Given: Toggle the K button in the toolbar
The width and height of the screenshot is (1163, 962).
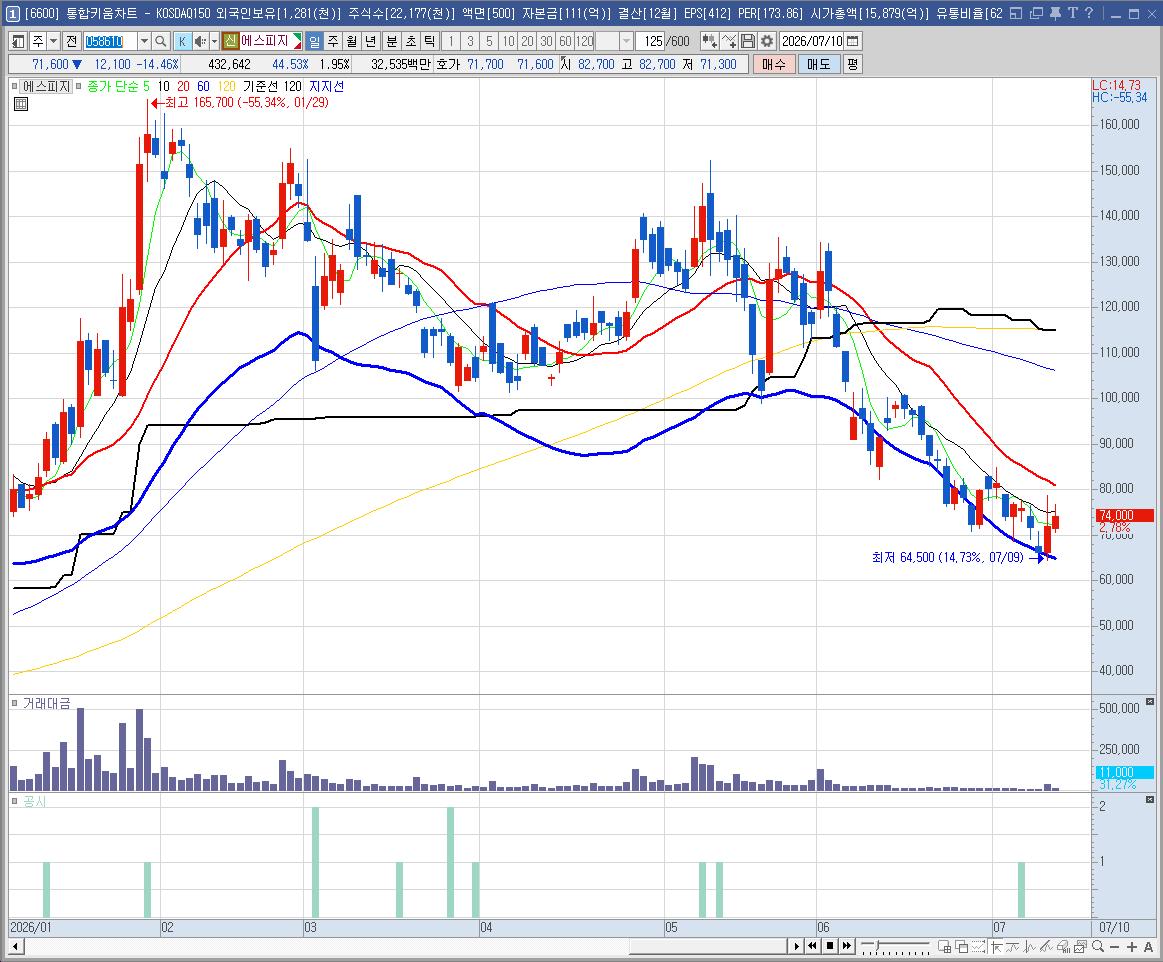Looking at the screenshot, I should click(x=182, y=42).
